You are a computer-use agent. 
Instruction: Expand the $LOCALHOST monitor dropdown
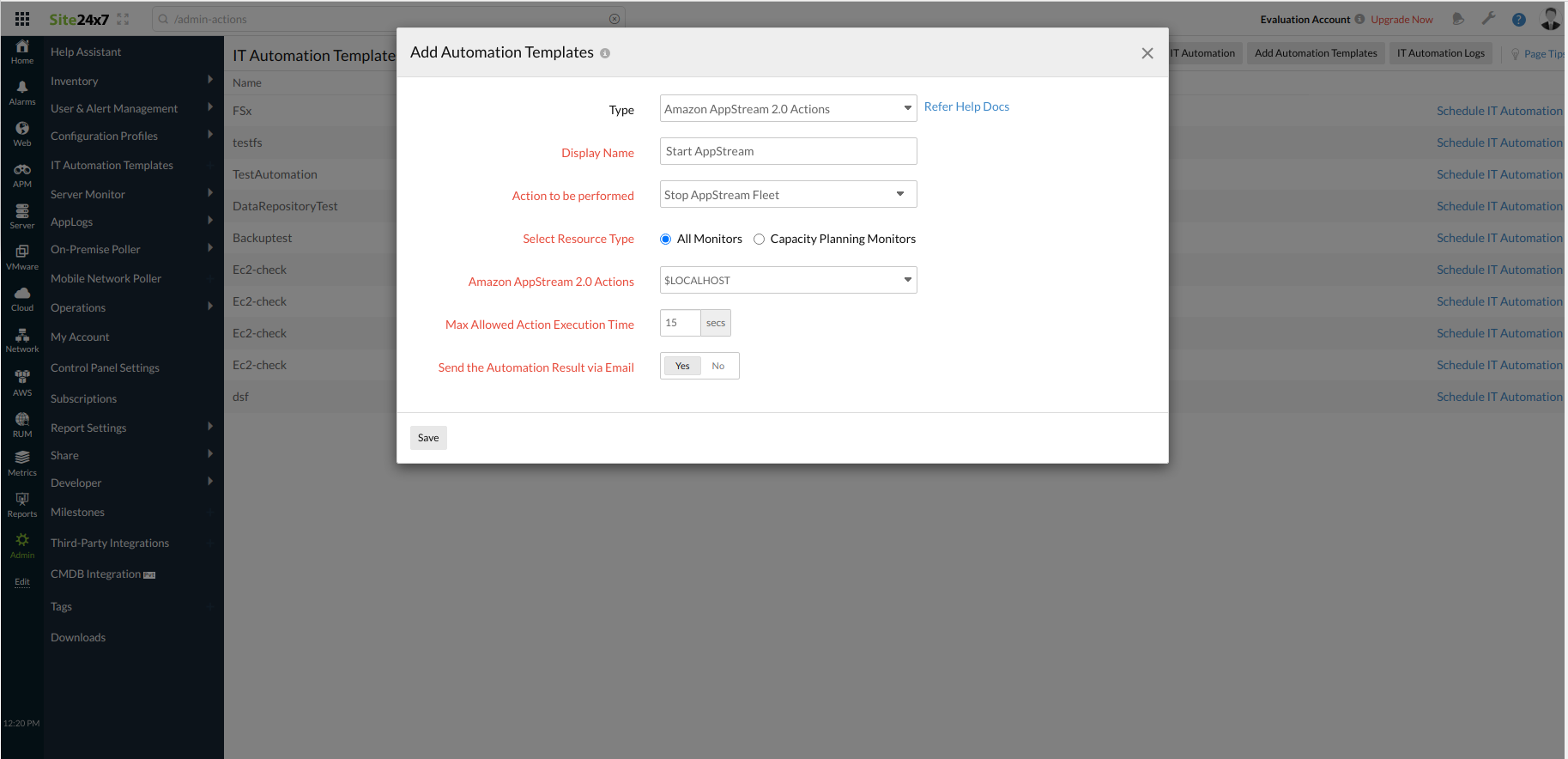[787, 281]
